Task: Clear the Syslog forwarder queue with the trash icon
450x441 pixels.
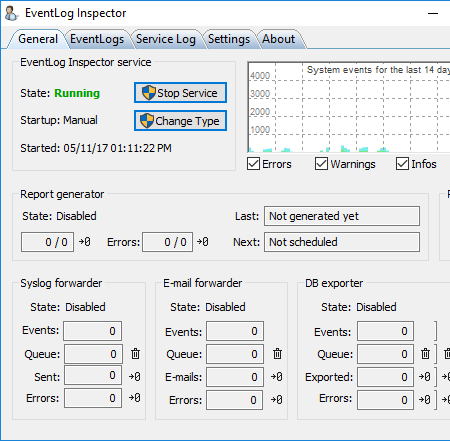Action: pyautogui.click(x=135, y=353)
